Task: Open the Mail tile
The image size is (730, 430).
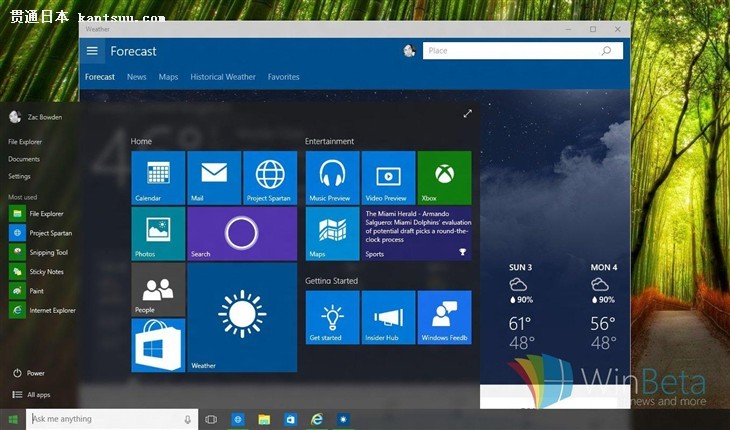Action: click(214, 178)
